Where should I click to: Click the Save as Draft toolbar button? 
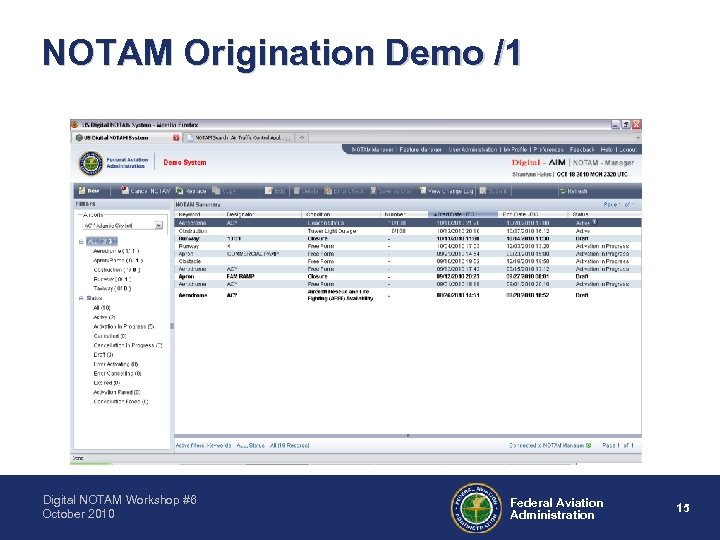click(391, 191)
